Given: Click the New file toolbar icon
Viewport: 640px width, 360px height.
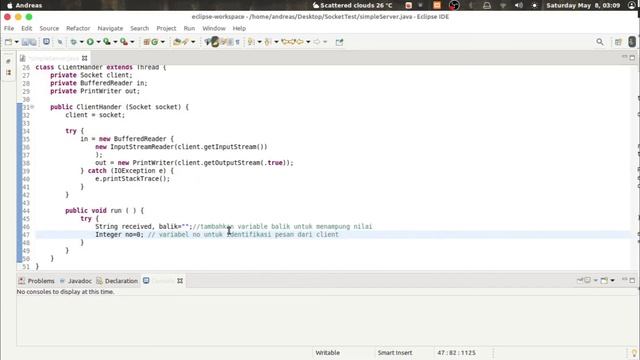Looking at the screenshot, I should pos(8,42).
